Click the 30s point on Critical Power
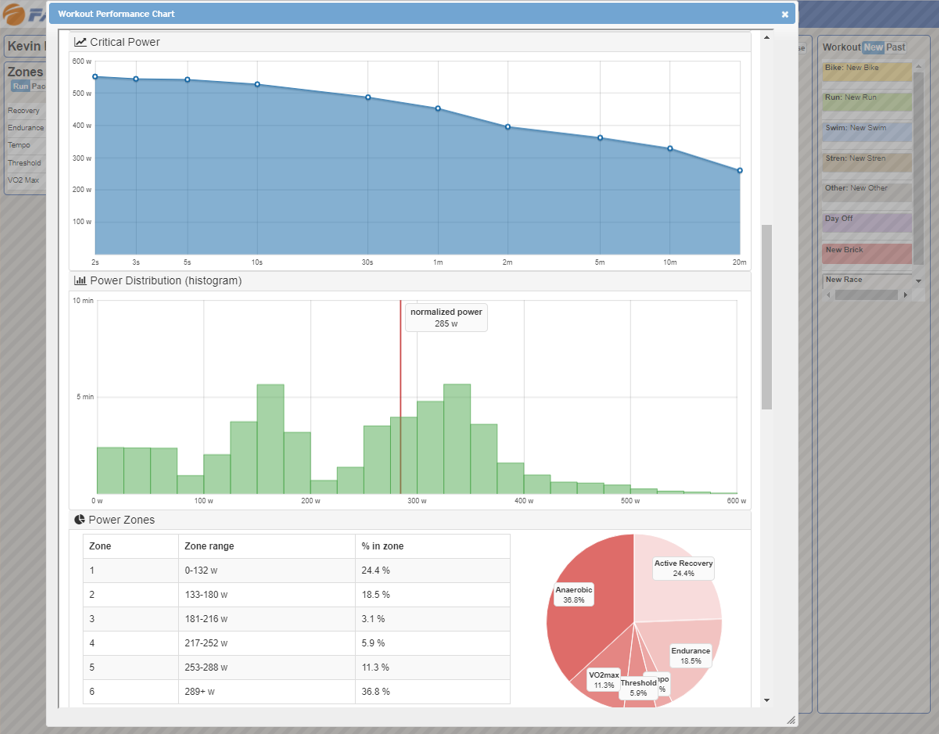Image resolution: width=939 pixels, height=734 pixels. [368, 98]
